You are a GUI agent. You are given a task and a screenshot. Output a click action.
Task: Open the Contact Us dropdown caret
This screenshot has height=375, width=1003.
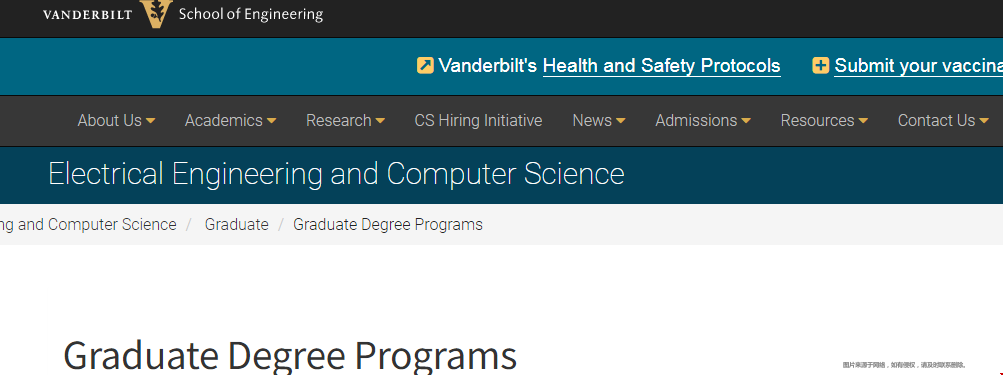click(x=984, y=121)
